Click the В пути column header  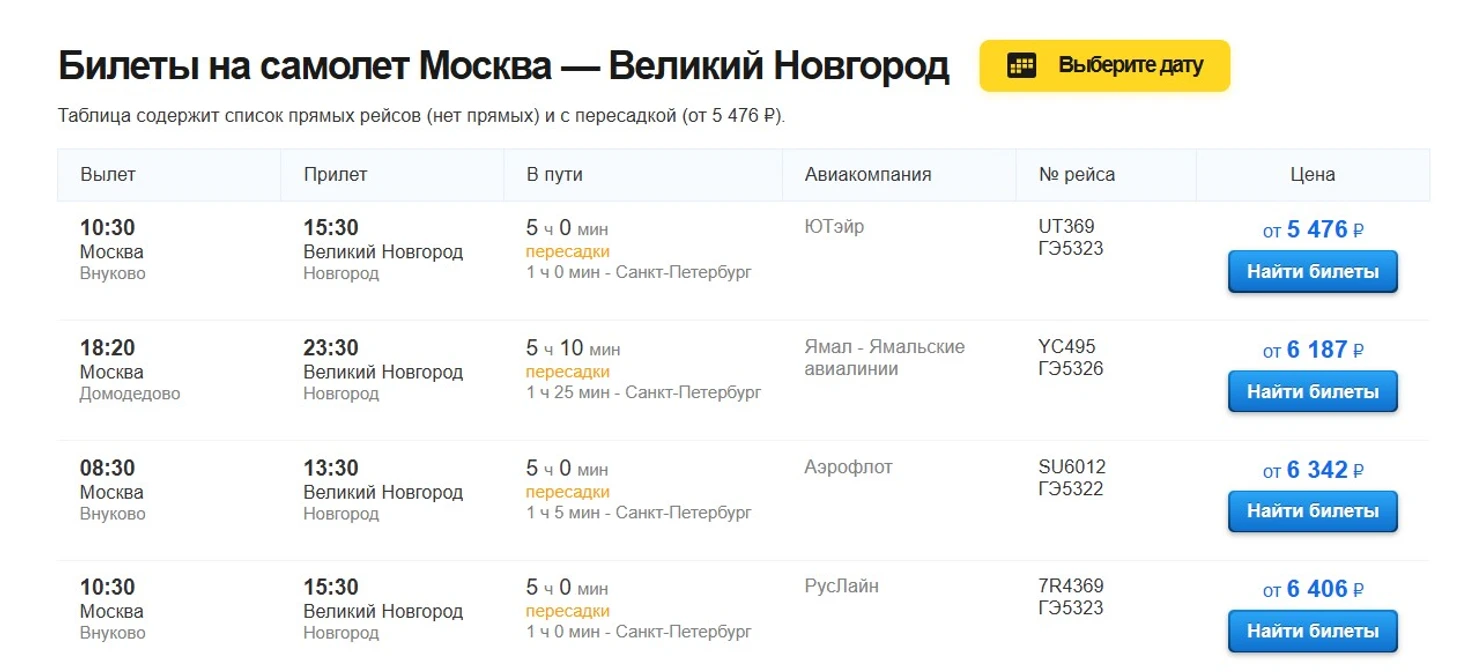pyautogui.click(x=555, y=174)
